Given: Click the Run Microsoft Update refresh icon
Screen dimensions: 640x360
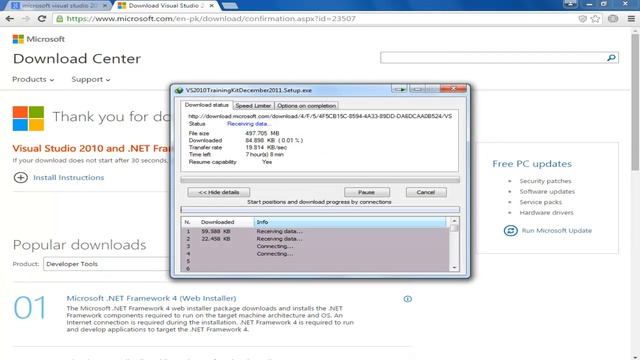Looking at the screenshot, I should (510, 231).
